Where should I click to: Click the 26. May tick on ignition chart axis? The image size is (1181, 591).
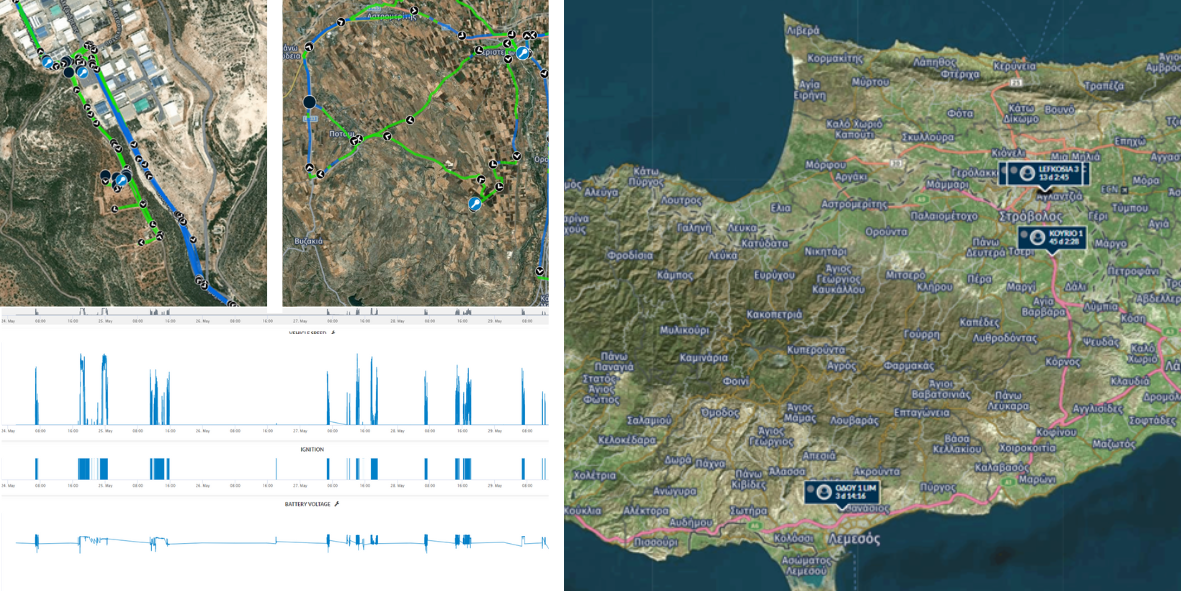click(x=203, y=487)
